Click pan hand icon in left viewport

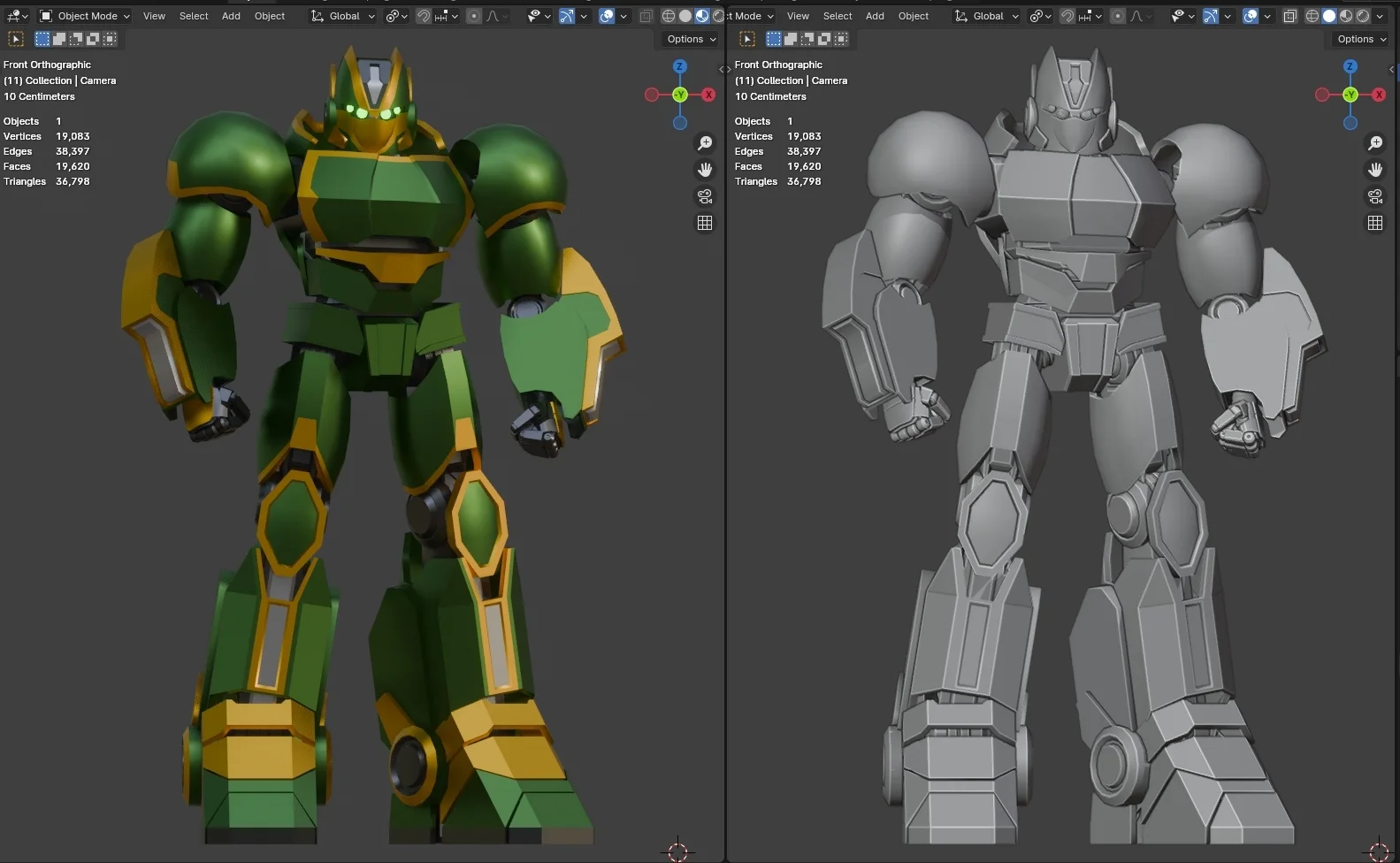click(705, 170)
